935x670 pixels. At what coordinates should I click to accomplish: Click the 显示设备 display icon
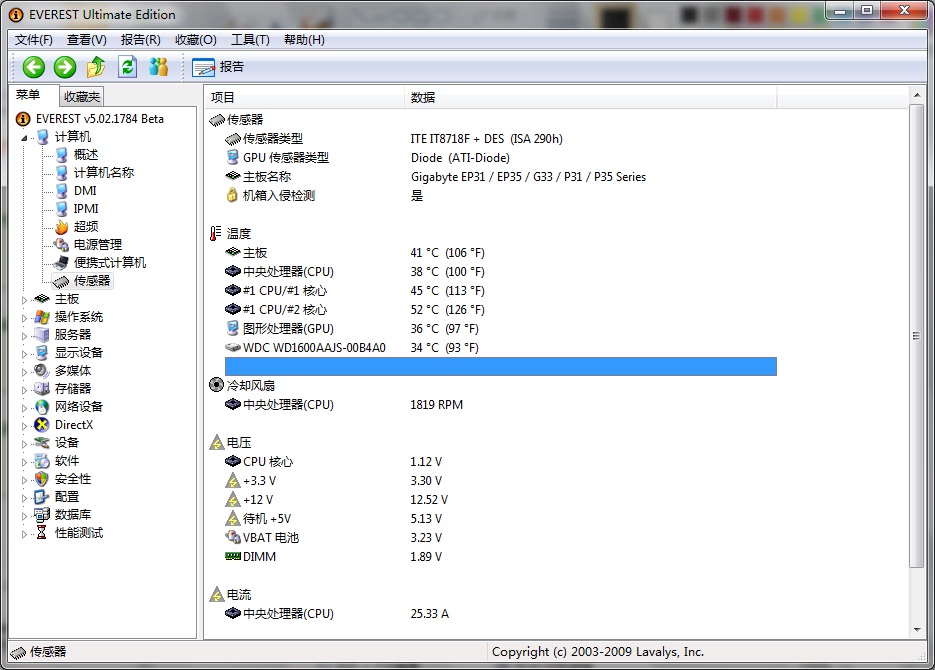coord(42,353)
